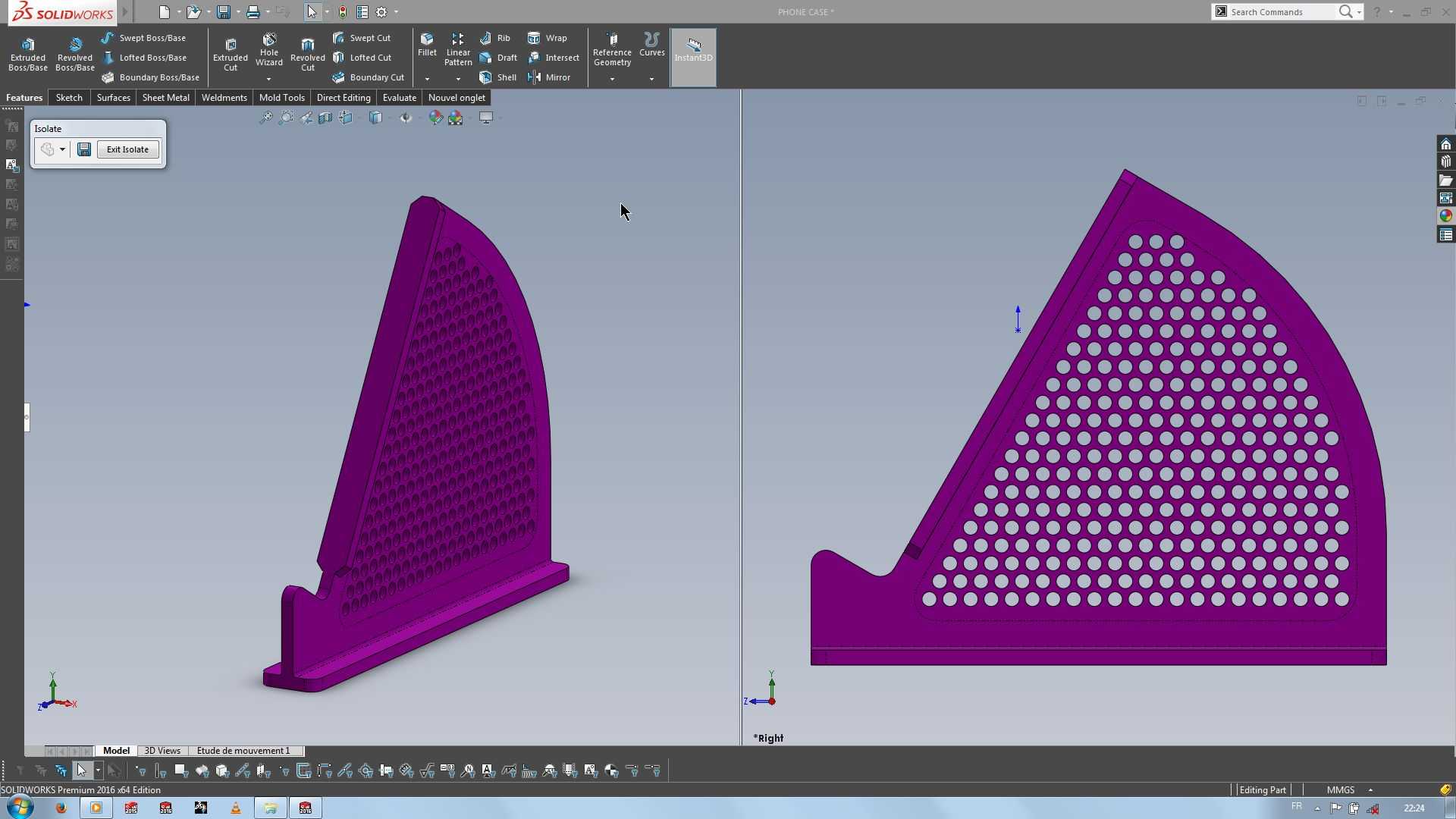Toggle the Select cursor tool in the top bar

(x=312, y=12)
